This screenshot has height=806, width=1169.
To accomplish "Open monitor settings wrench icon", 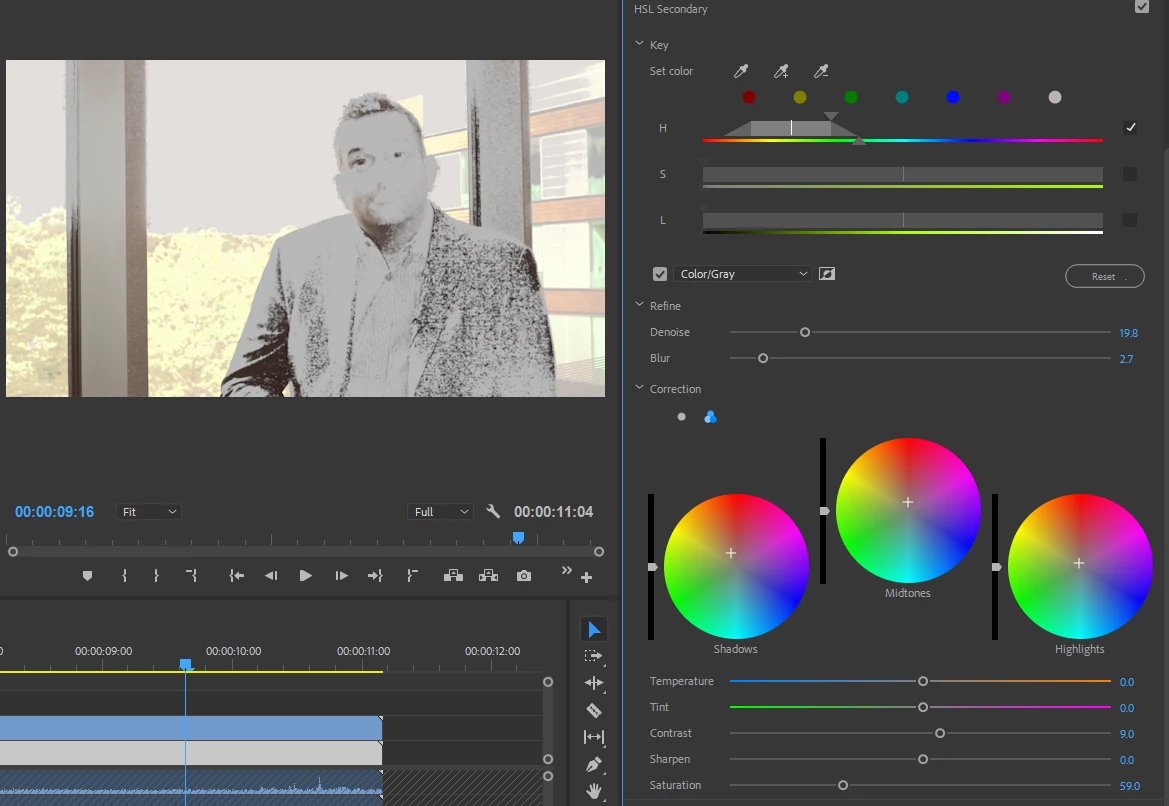I will tap(493, 511).
